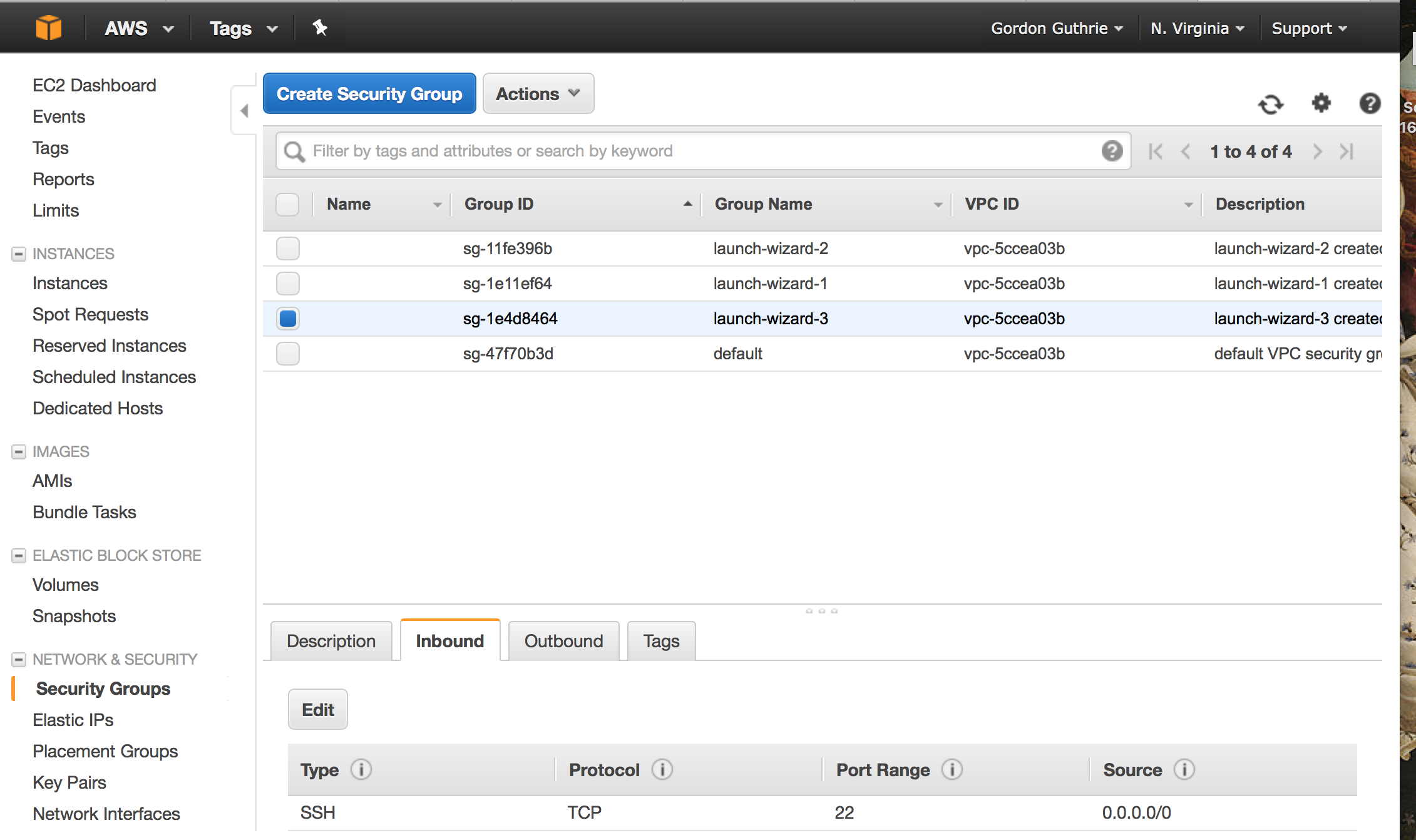Click the Create Security Group button
Screen dimensions: 1416x840
pyautogui.click(x=369, y=94)
